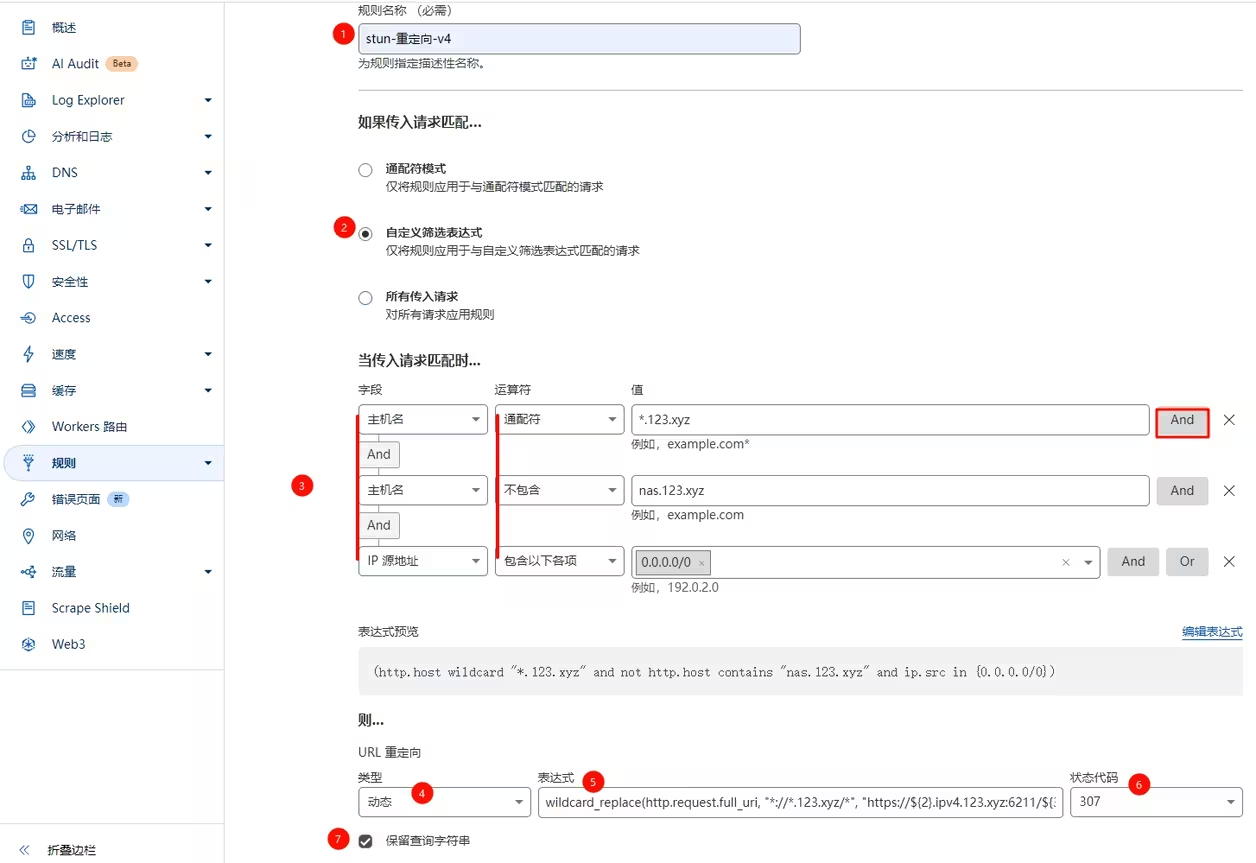This screenshot has width=1256, height=863.
Task: Toggle the 保留查询字符串 checkbox
Action: pyautogui.click(x=366, y=841)
